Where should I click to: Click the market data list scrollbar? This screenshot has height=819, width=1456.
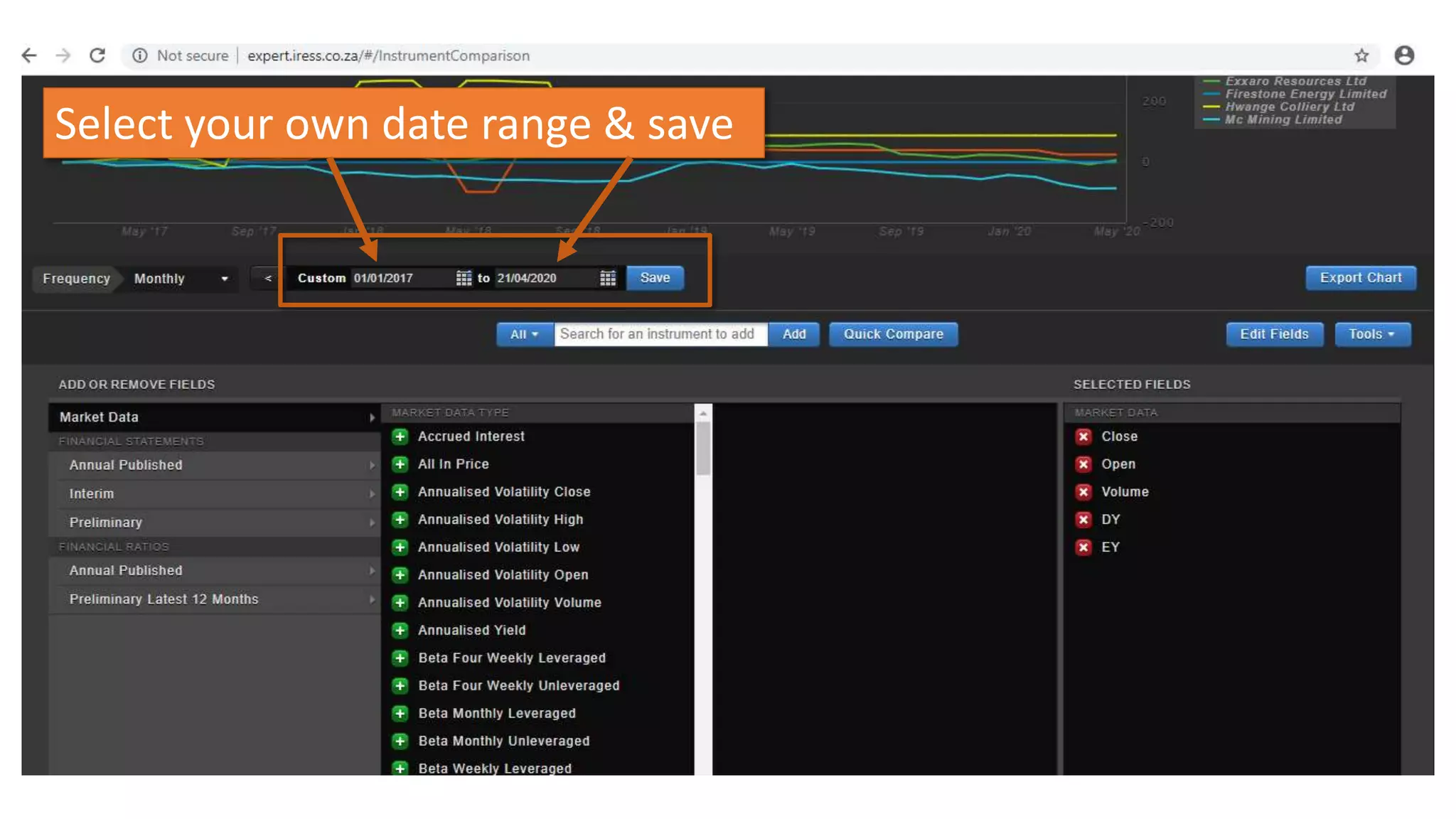(703, 449)
